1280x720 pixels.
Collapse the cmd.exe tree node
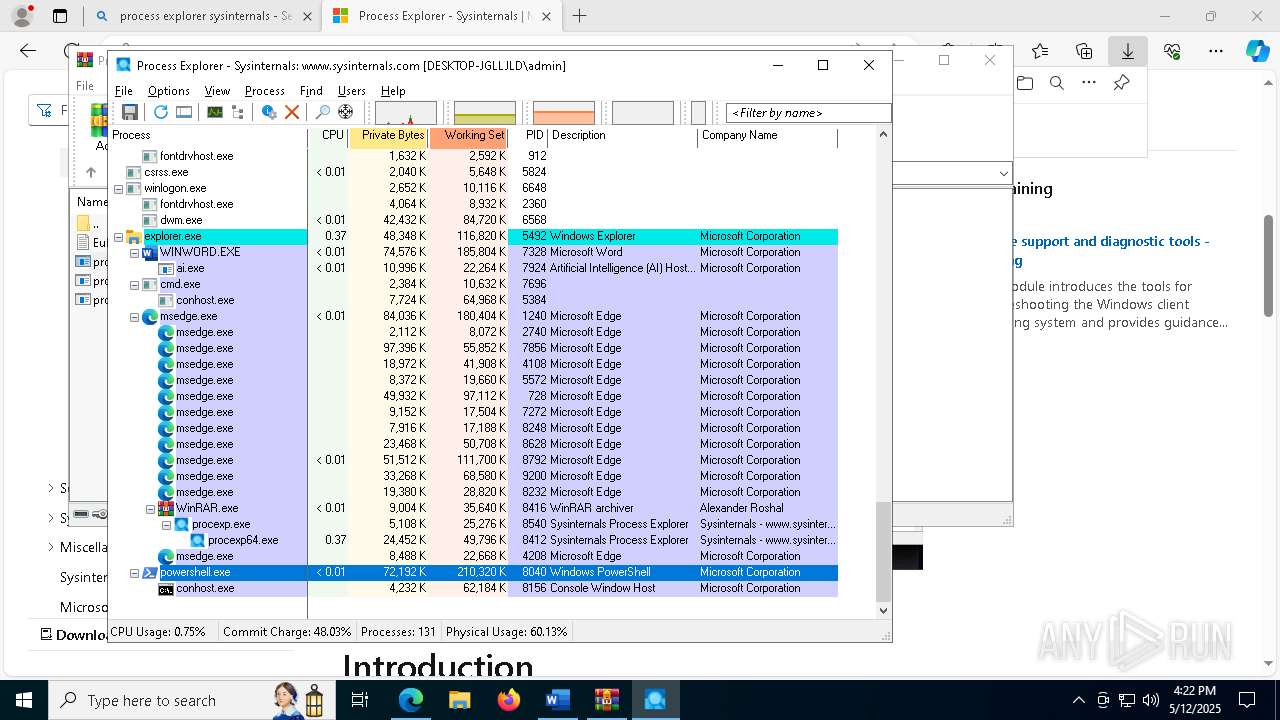135,284
